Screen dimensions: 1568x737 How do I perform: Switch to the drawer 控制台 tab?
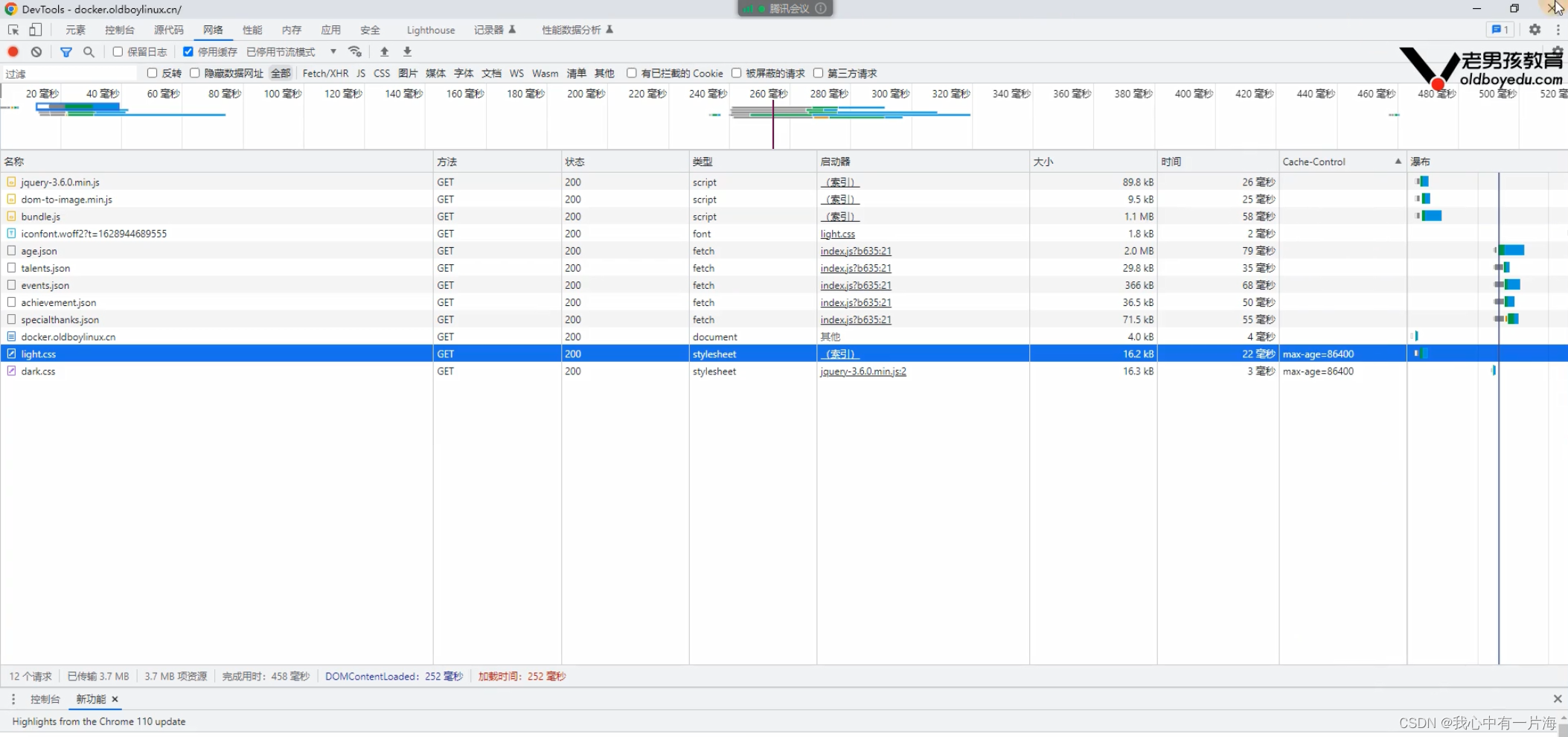click(45, 699)
